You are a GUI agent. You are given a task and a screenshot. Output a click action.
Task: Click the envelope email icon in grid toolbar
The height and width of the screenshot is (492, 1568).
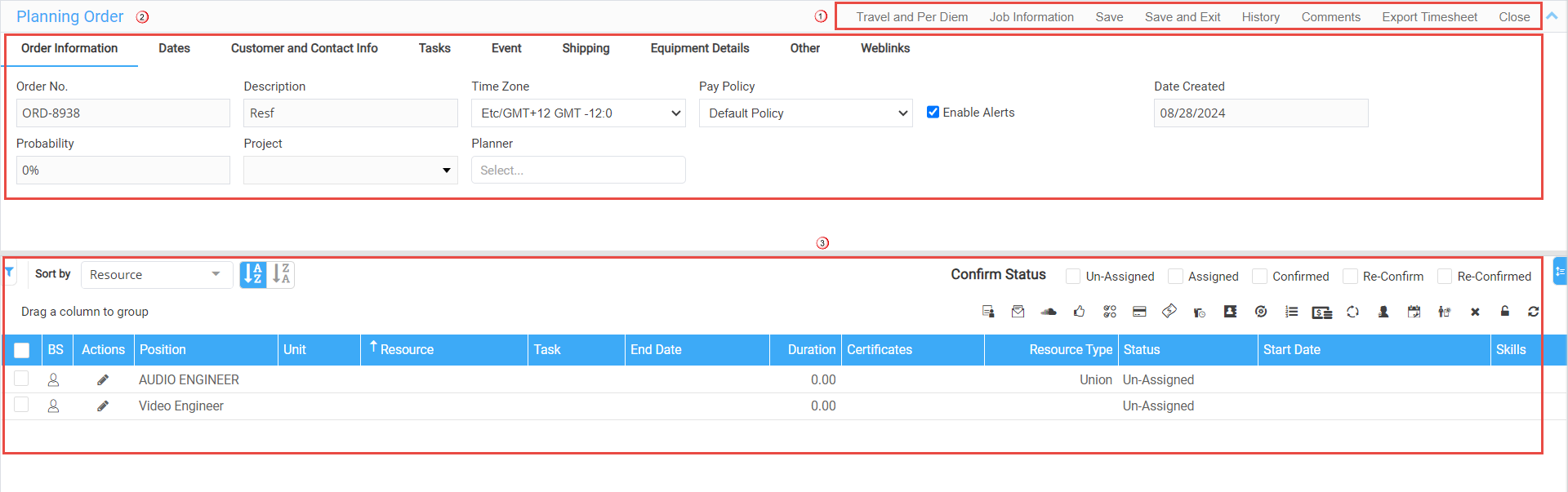pyautogui.click(x=1018, y=312)
